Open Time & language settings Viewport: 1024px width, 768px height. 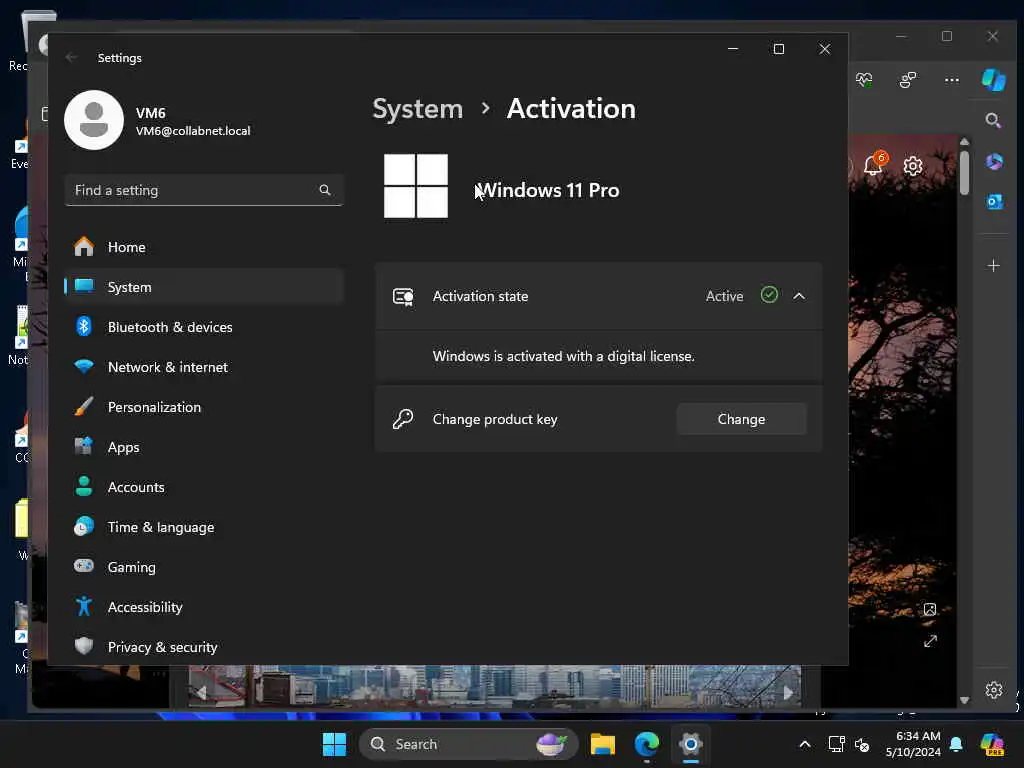[204, 527]
